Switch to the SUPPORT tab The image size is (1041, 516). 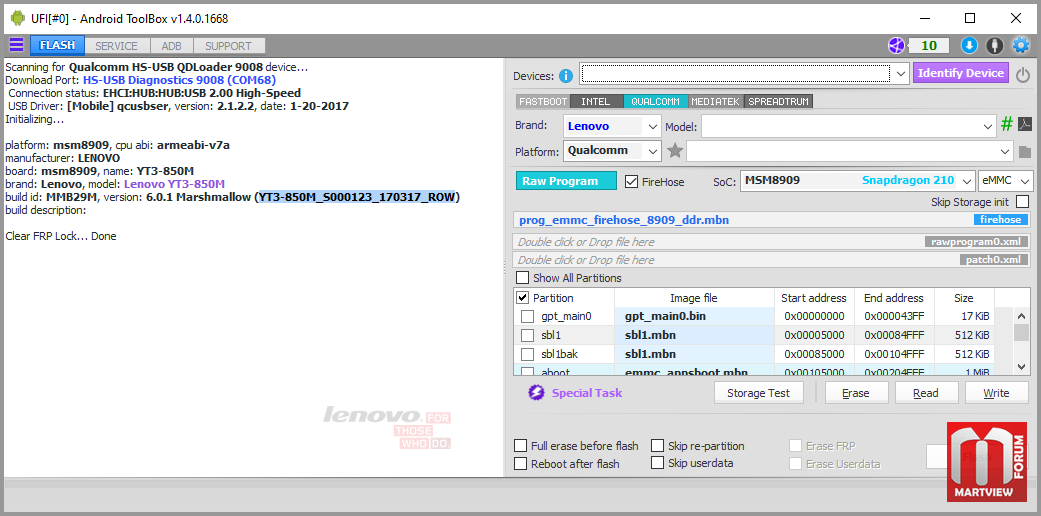tap(228, 46)
